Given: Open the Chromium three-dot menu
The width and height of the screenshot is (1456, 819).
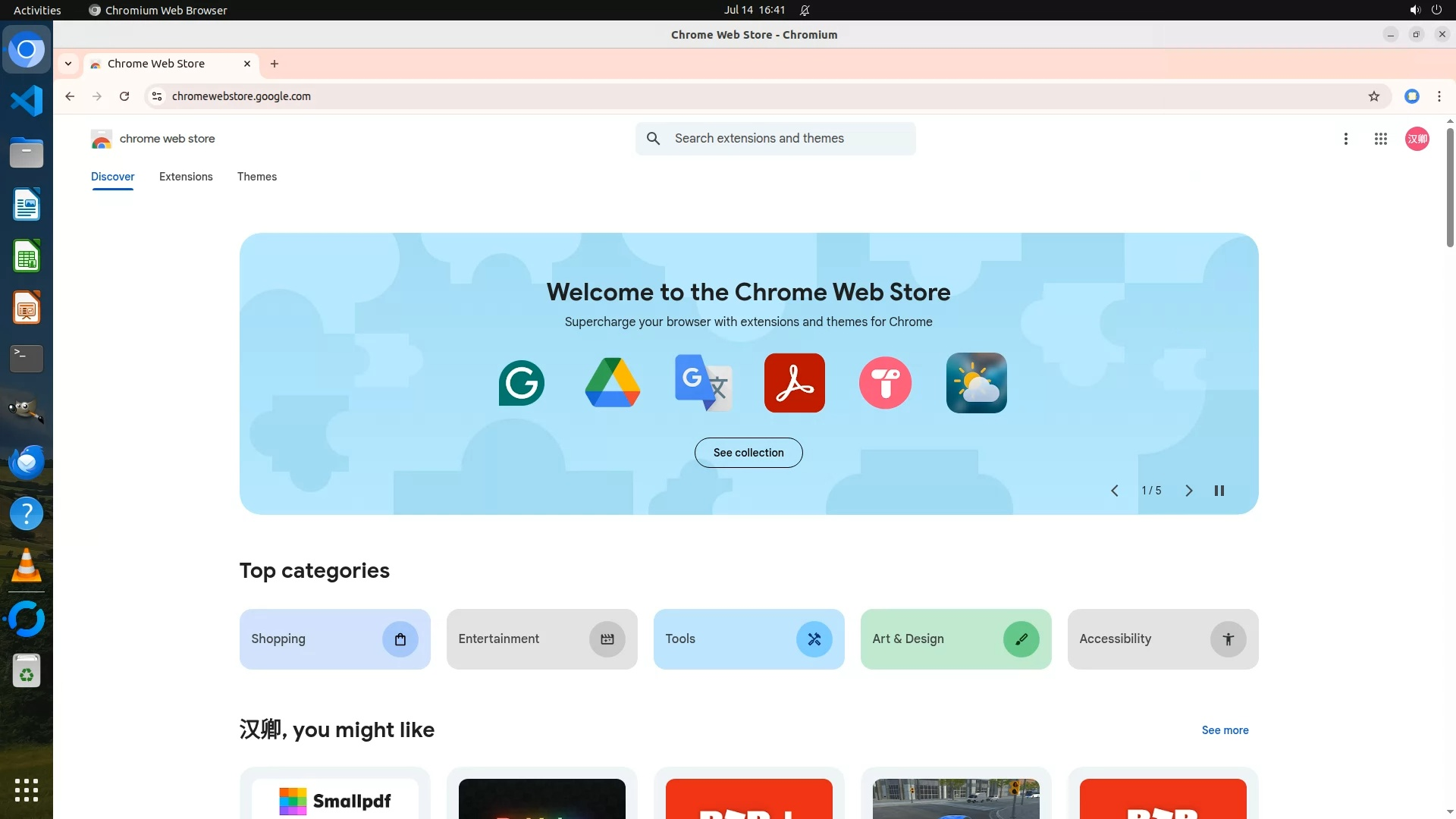Looking at the screenshot, I should [1439, 96].
